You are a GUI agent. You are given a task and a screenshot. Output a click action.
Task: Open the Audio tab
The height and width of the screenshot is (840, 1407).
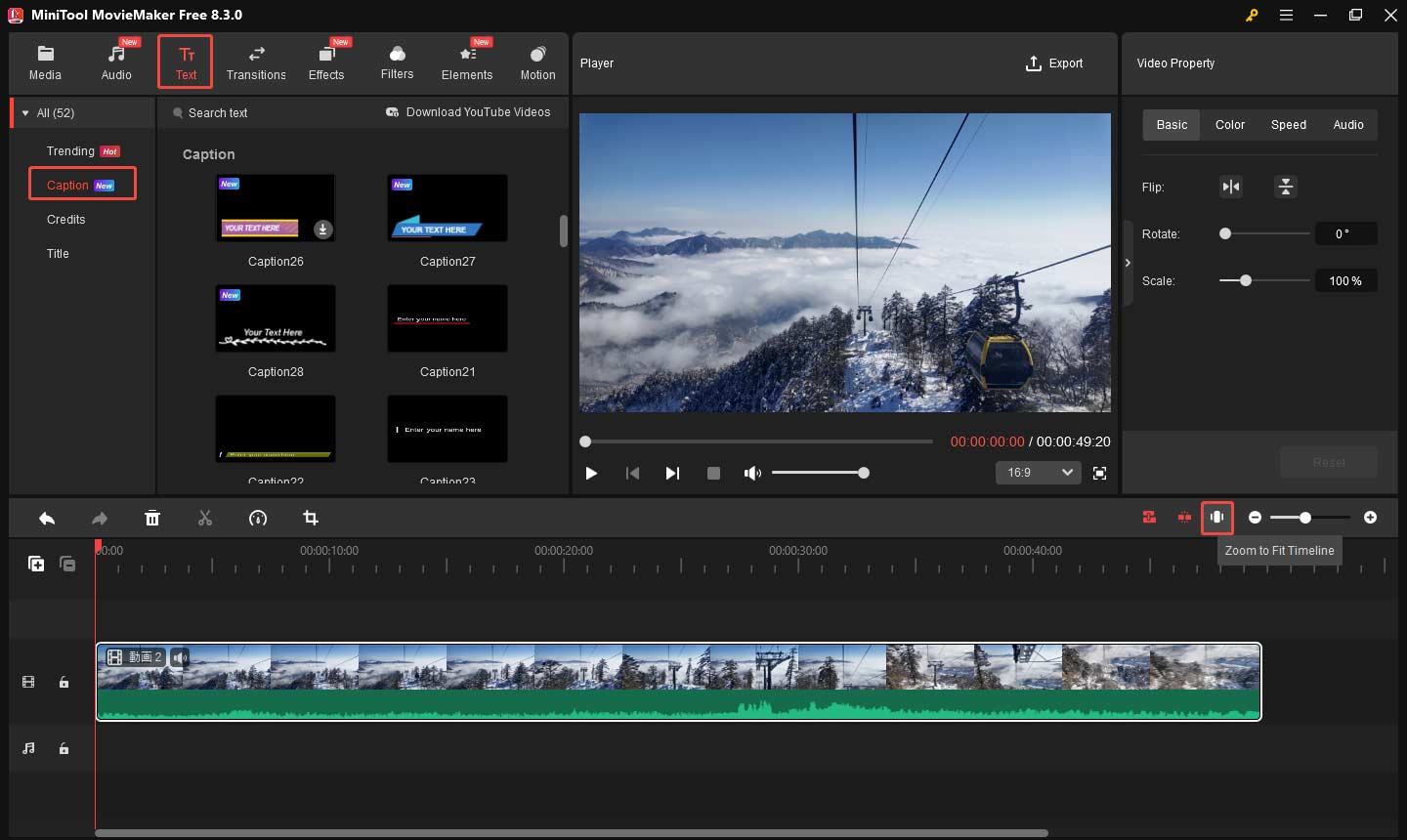click(x=116, y=63)
